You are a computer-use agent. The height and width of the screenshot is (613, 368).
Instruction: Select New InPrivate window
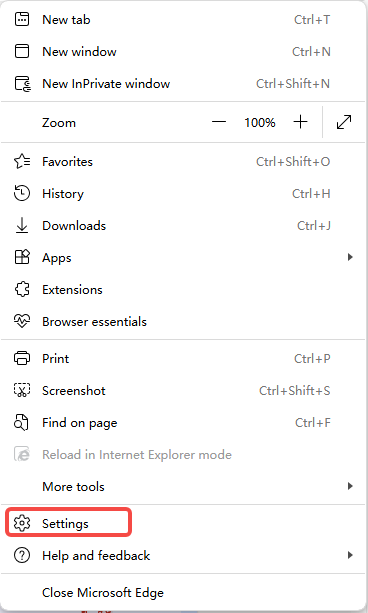click(x=184, y=84)
